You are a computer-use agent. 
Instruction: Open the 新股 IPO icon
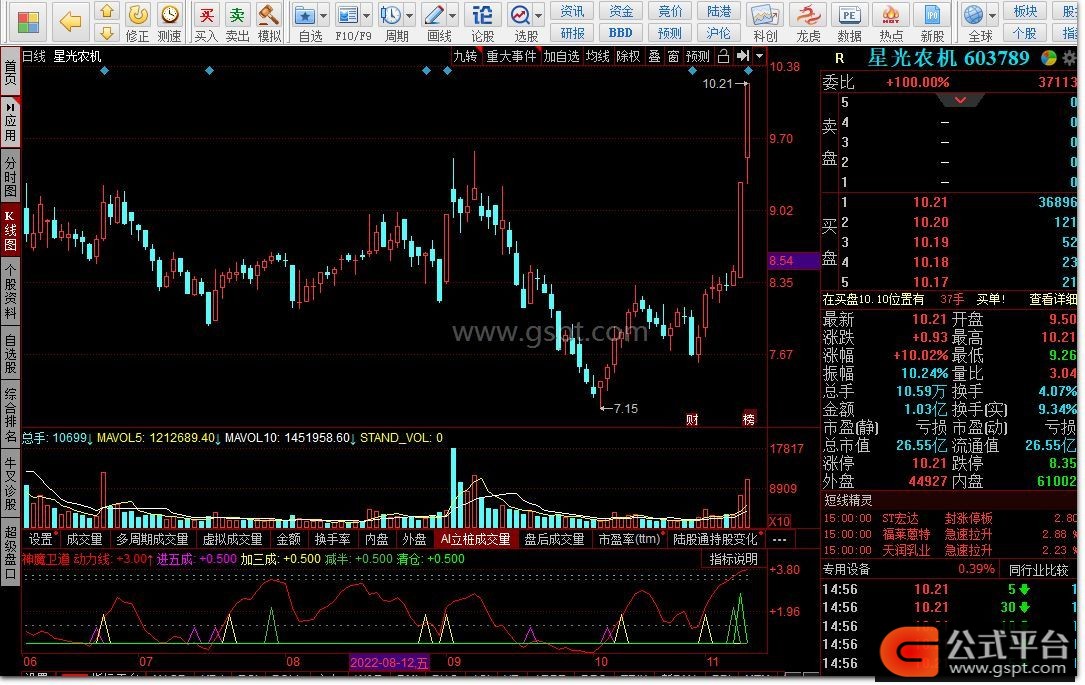932,15
